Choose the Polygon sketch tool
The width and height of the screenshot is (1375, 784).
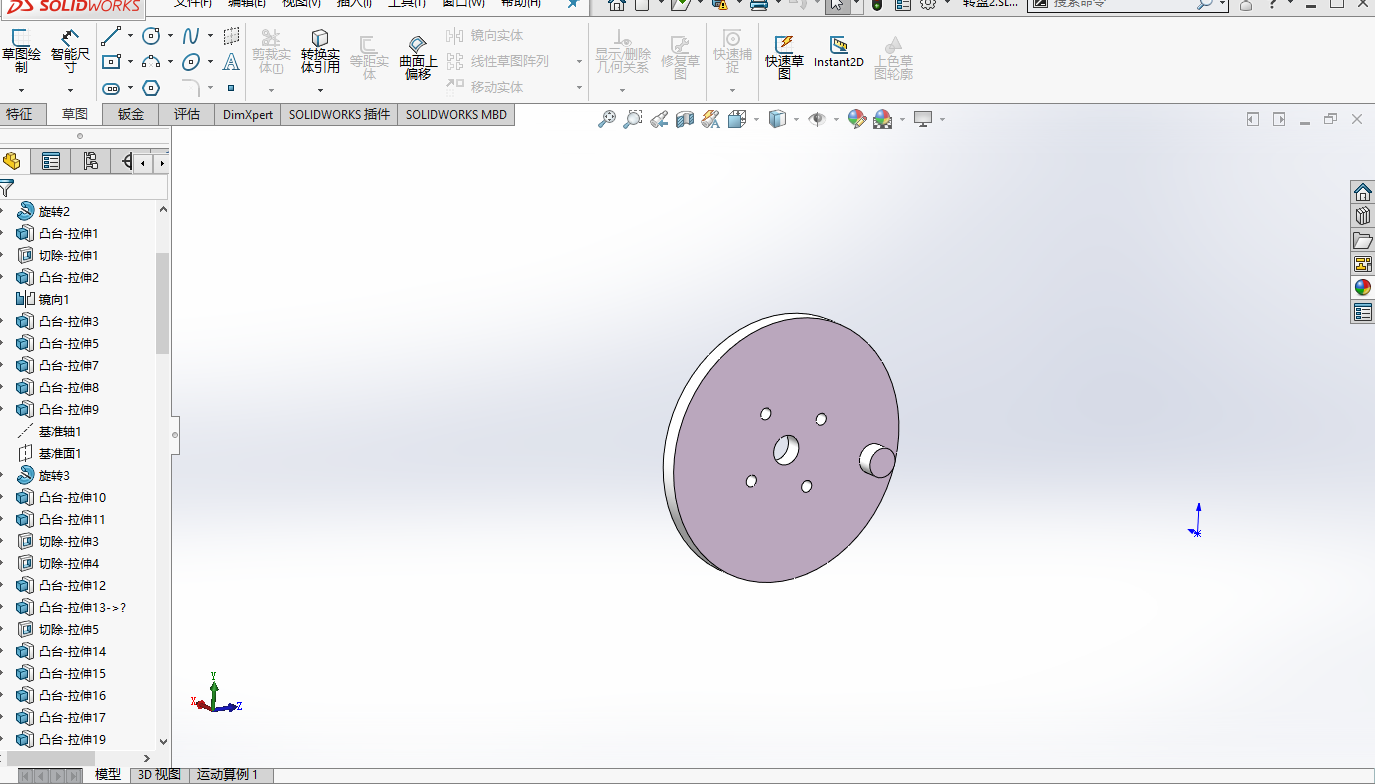click(x=151, y=88)
